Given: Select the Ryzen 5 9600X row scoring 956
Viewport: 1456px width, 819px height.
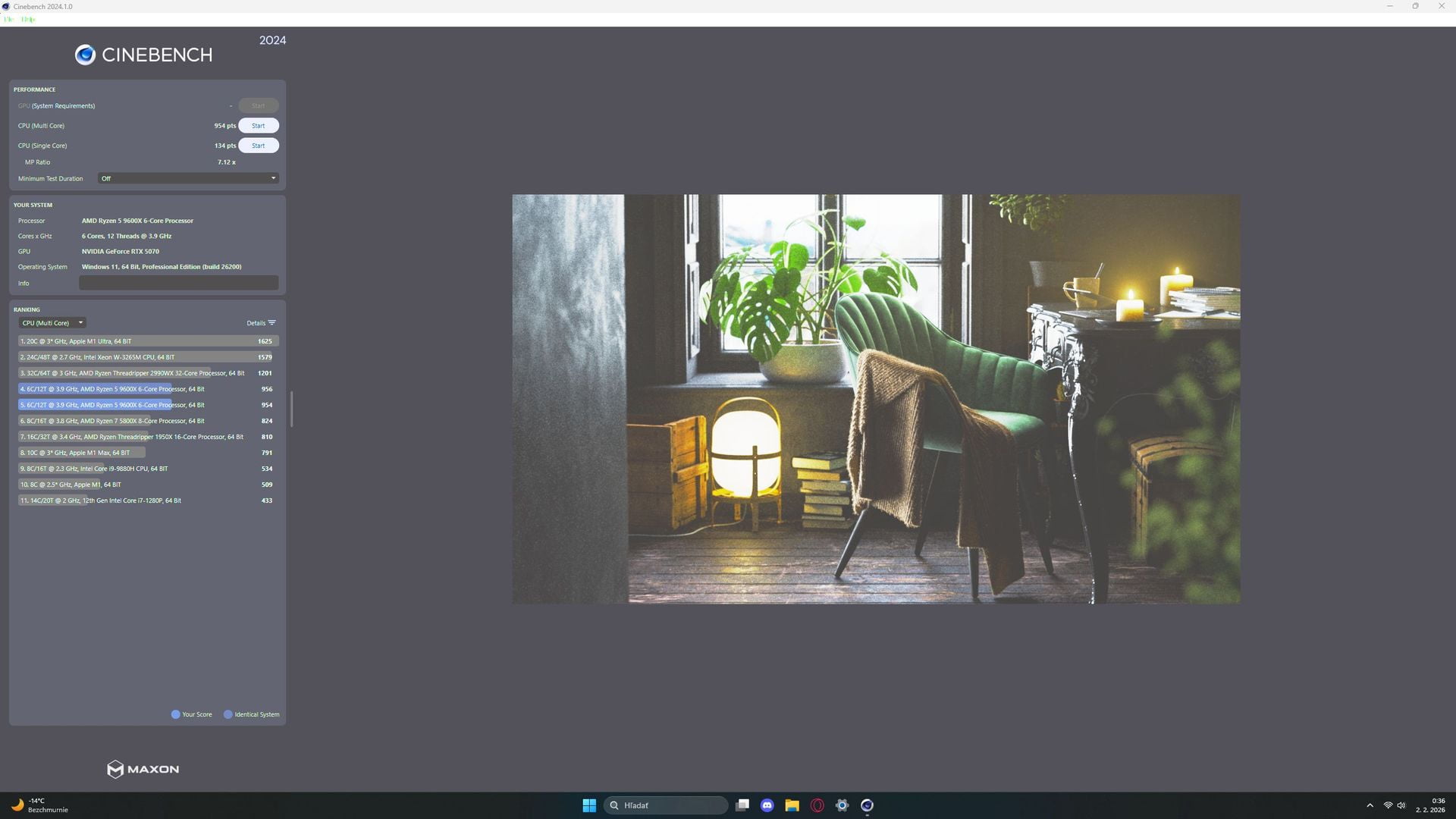Looking at the screenshot, I should point(148,389).
